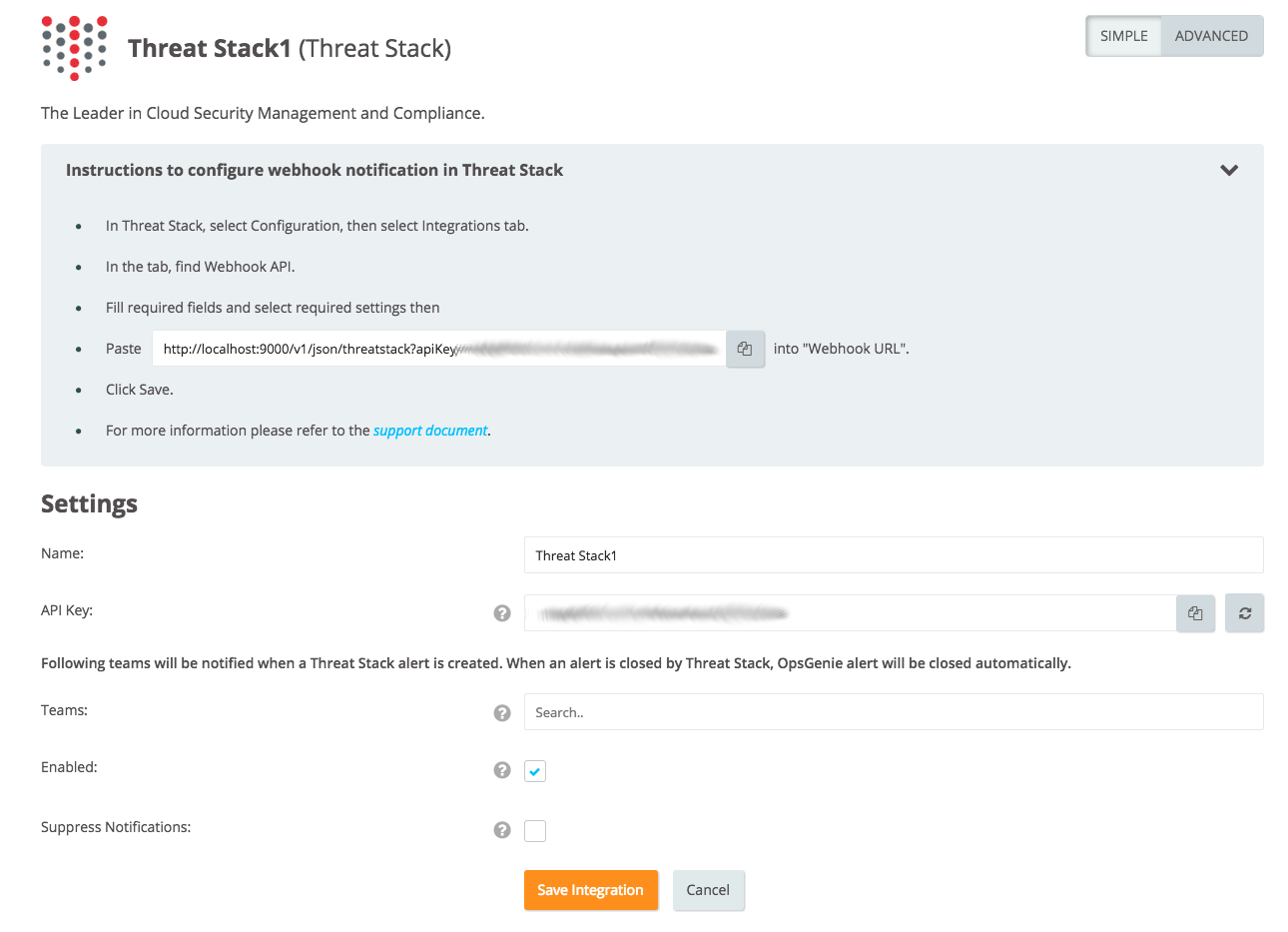This screenshot has height=932, width=1288.
Task: Open the Teams search dropdown
Action: pyautogui.click(x=893, y=712)
